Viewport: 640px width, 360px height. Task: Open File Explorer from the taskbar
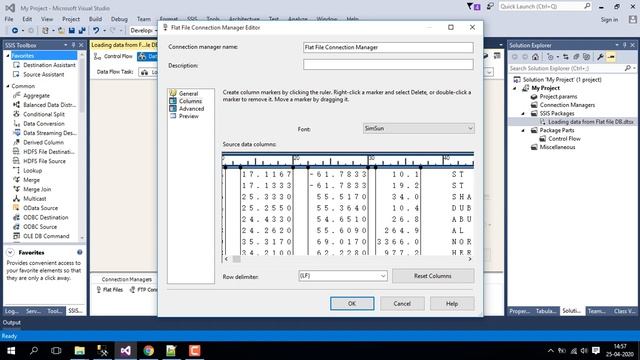click(x=80, y=351)
